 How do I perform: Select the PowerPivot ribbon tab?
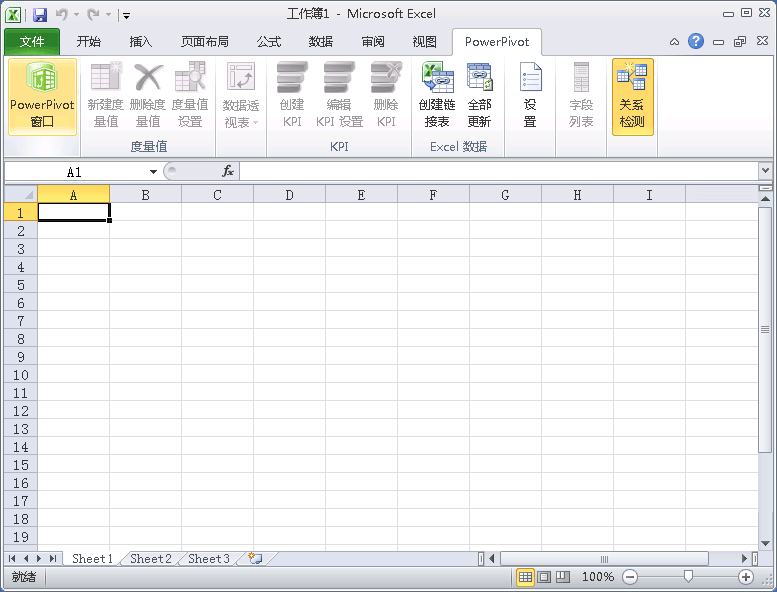pyautogui.click(x=497, y=42)
